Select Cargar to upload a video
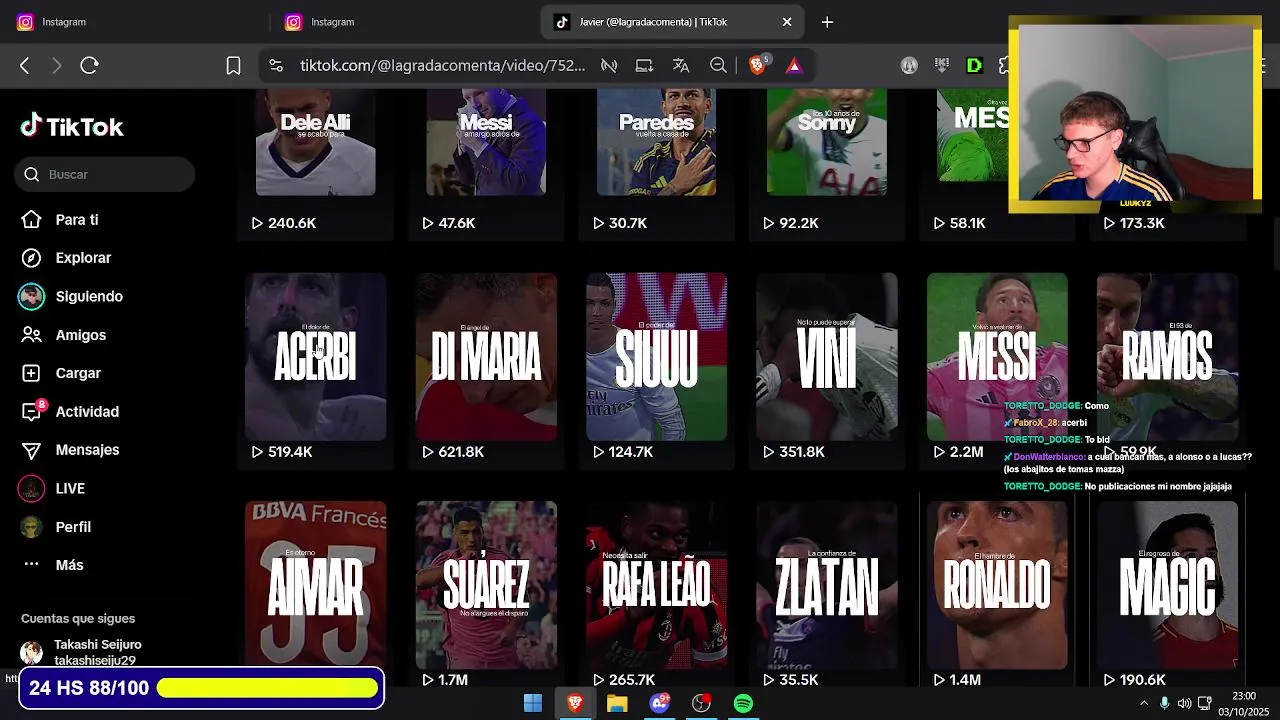The height and width of the screenshot is (720, 1280). pyautogui.click(x=78, y=373)
